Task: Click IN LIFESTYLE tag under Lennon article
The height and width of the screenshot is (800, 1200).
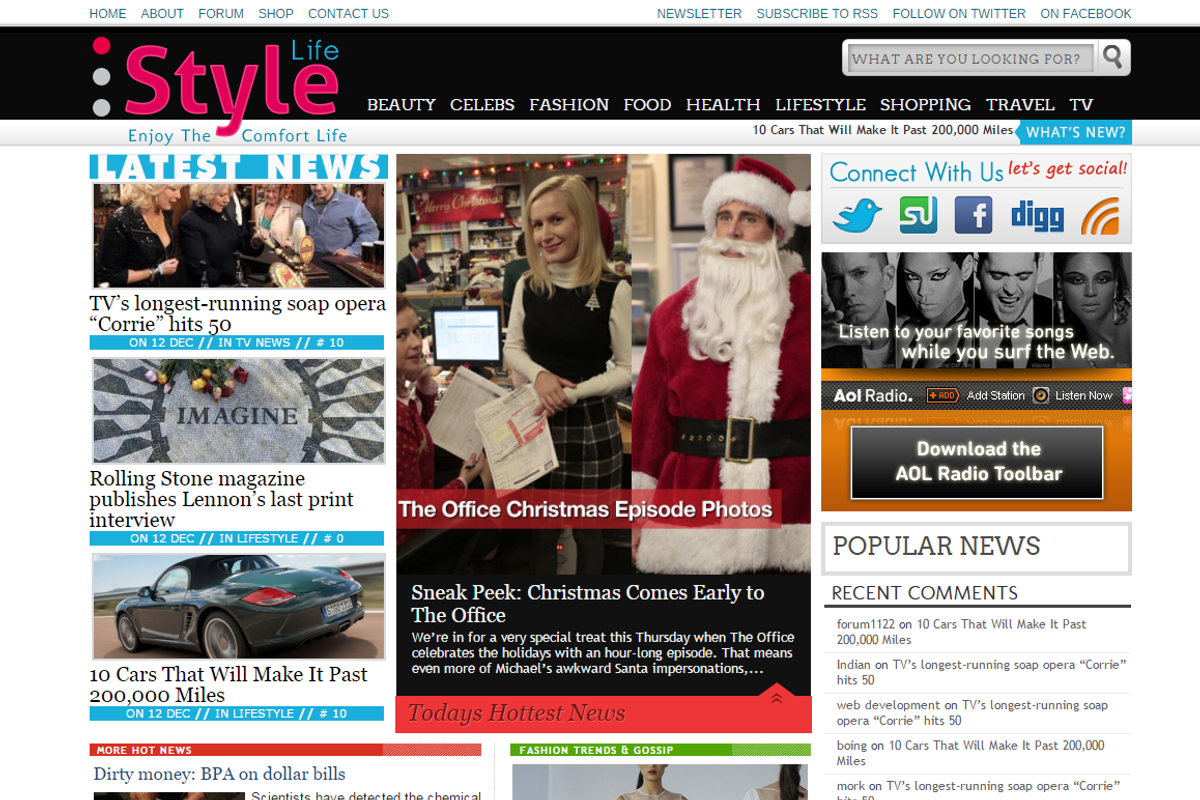Action: 258,538
